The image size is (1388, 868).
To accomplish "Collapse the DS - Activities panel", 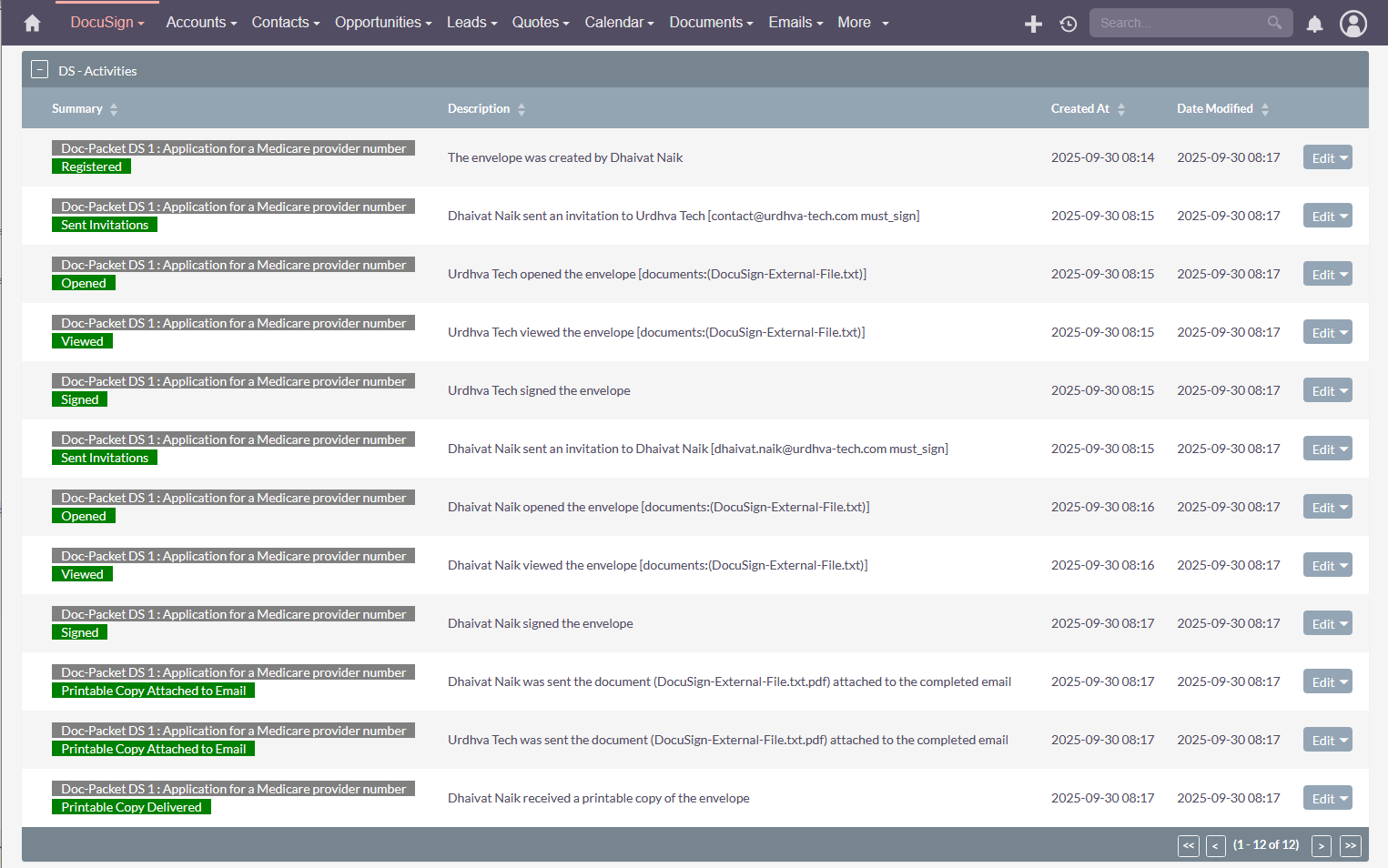I will click(x=39, y=68).
